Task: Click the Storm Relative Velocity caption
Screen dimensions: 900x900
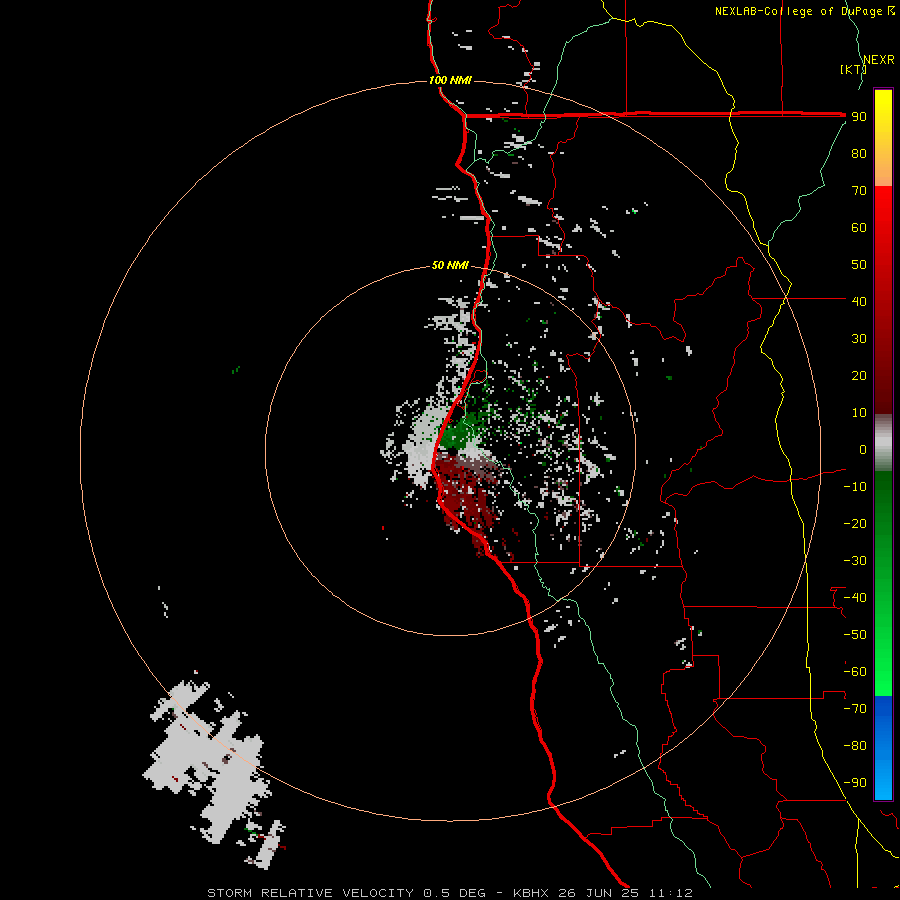Action: tap(450, 893)
